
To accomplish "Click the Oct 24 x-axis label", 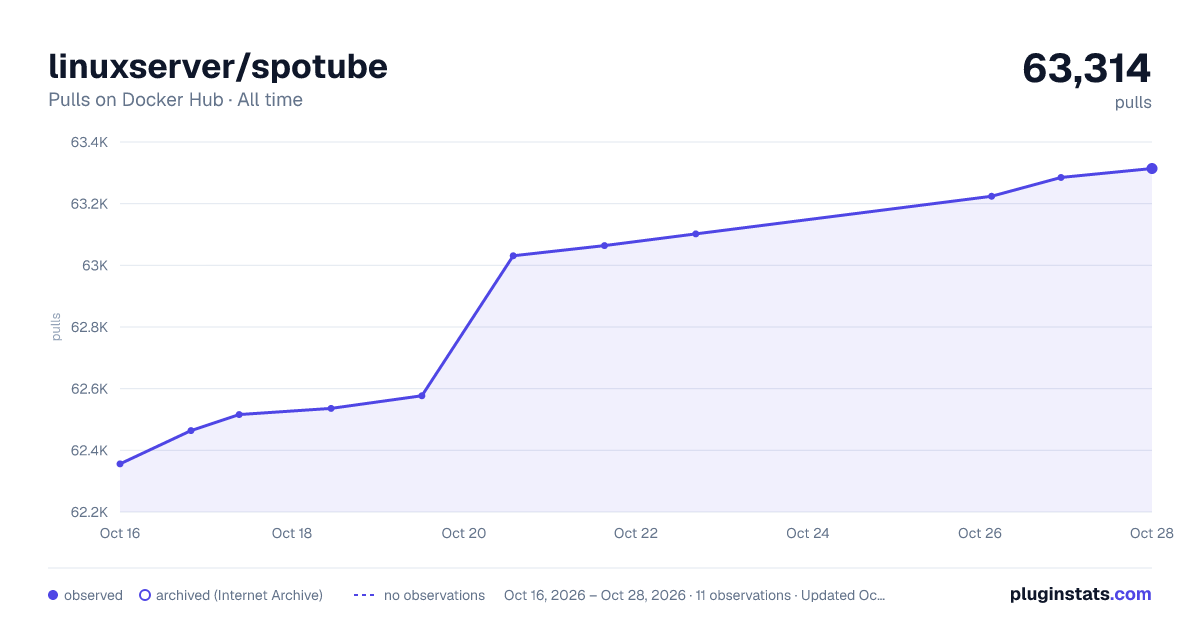I will (808, 533).
